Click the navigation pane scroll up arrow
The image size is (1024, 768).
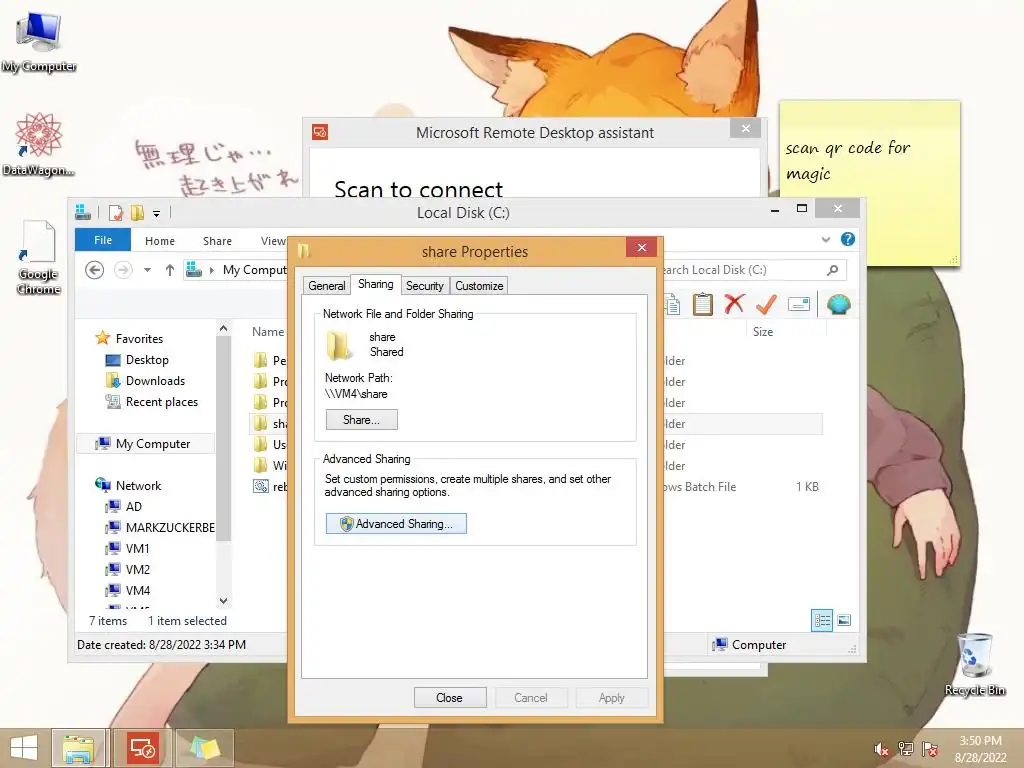223,328
